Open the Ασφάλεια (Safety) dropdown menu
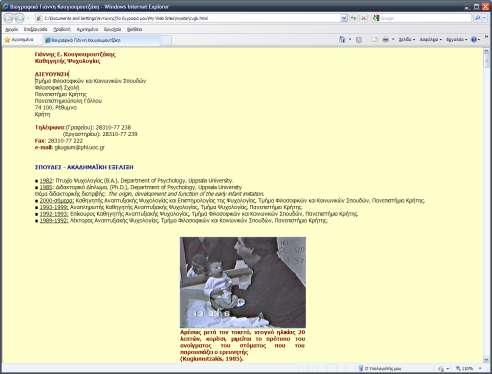Screen dimensions: 492x374 [x=430, y=40]
